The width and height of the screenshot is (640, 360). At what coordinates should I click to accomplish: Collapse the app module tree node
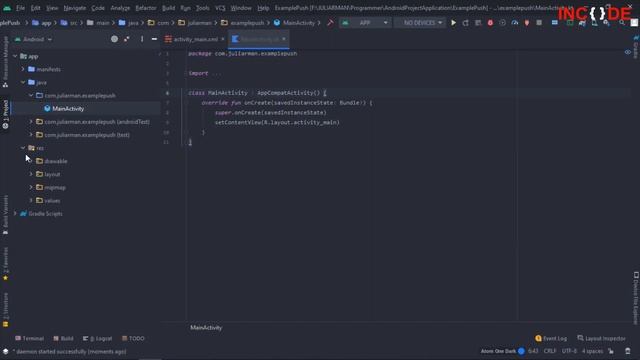(15, 56)
